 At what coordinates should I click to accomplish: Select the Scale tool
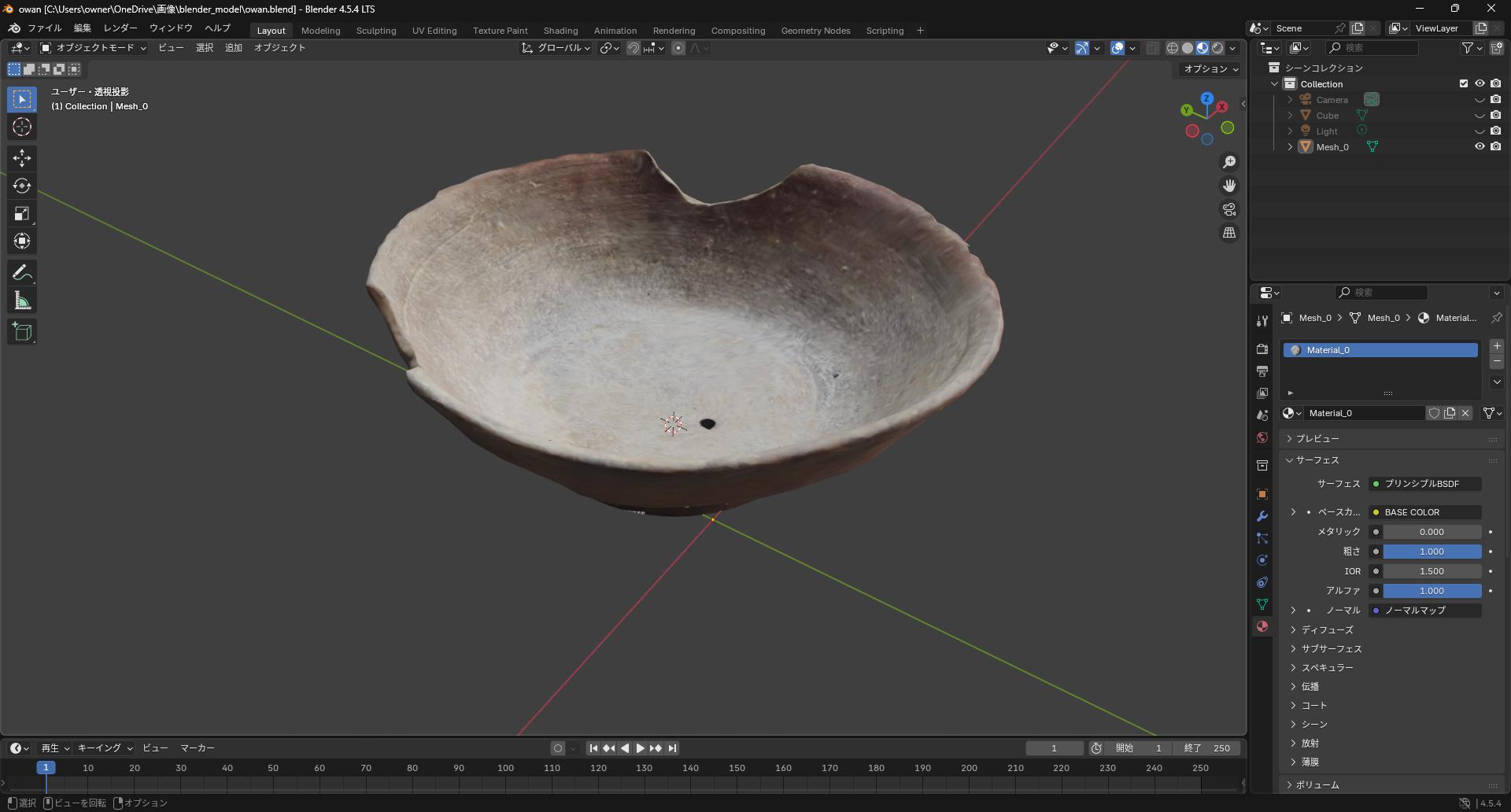pos(22,213)
